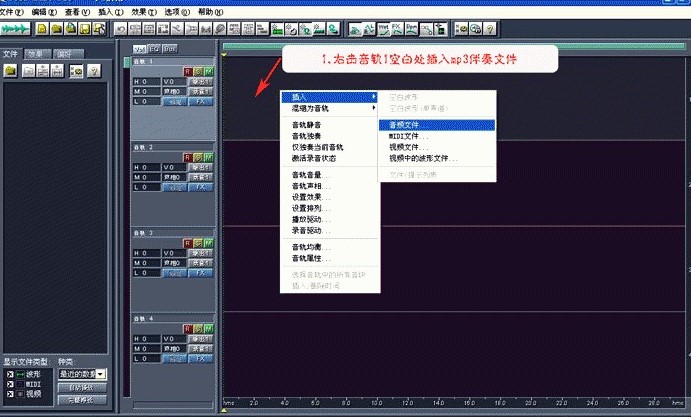Viewport: 691px width, 417px height.
Task: Toggle the 波形 file type checkbox
Action: coord(7,371)
